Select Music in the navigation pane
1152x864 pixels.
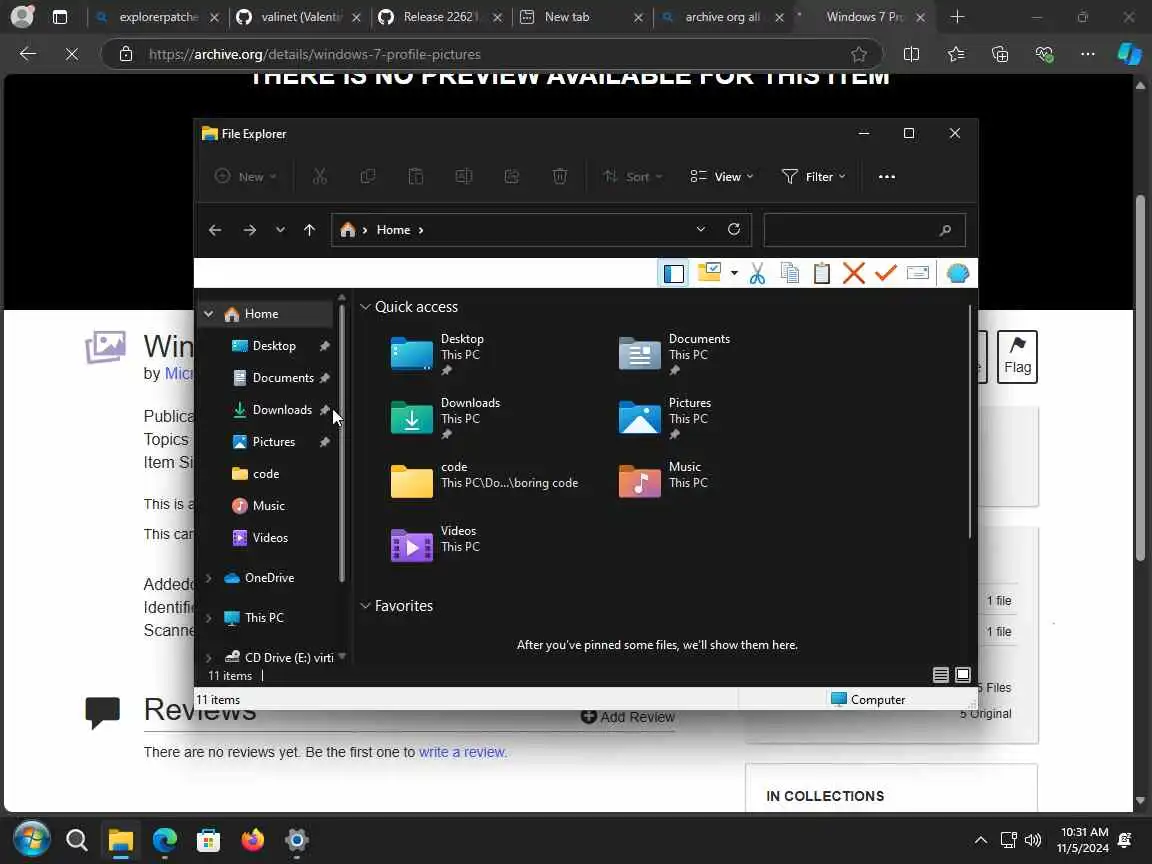click(x=269, y=505)
